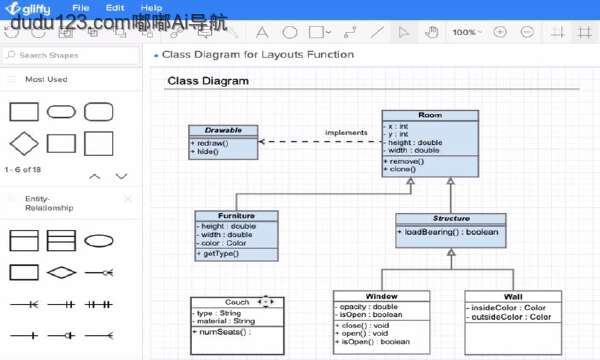Screen dimensions: 600x360
Task: Choose the Connector tool icon
Action: 350,33
